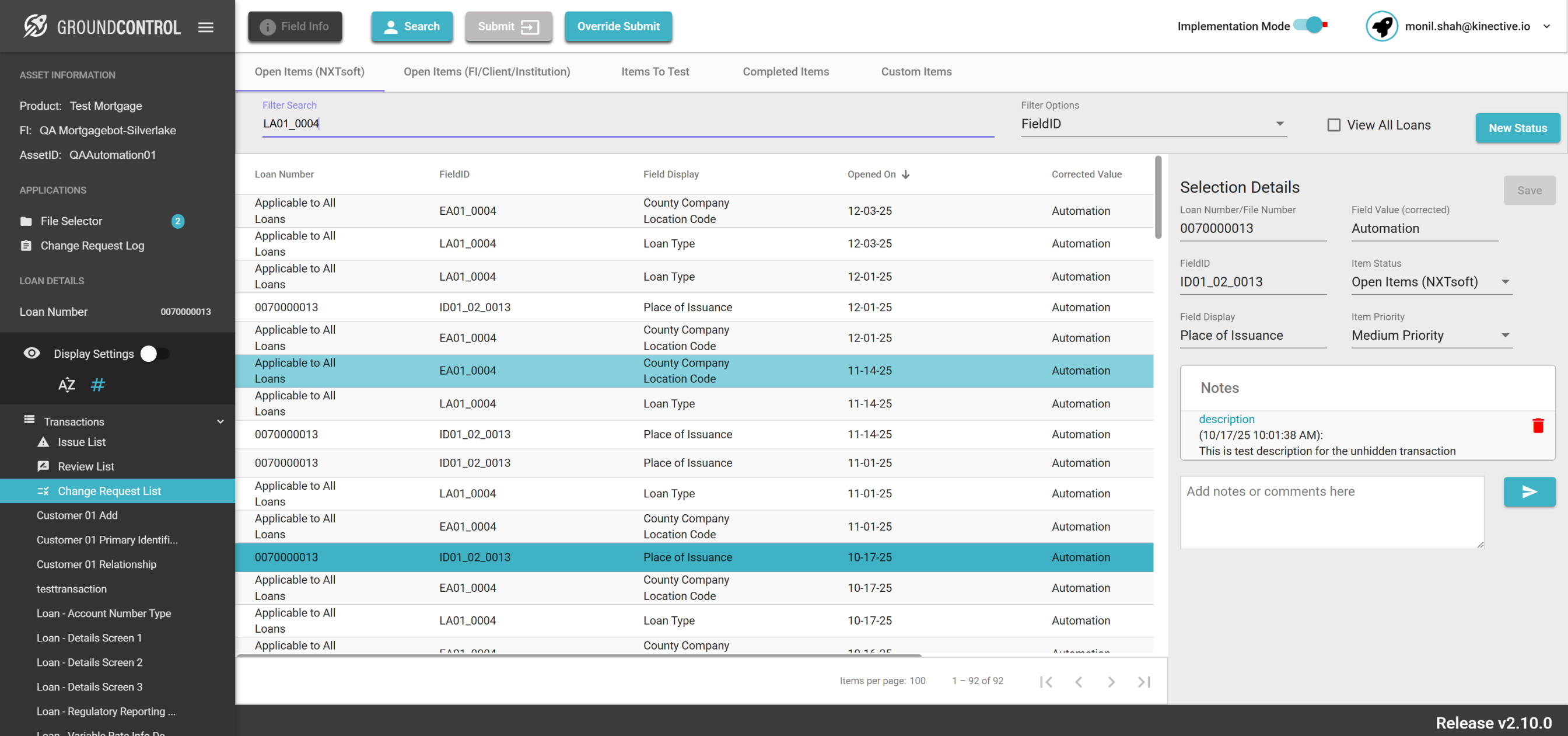Image resolution: width=1568 pixels, height=736 pixels.
Task: Switch to numeric sort with the hash icon
Action: tap(97, 385)
